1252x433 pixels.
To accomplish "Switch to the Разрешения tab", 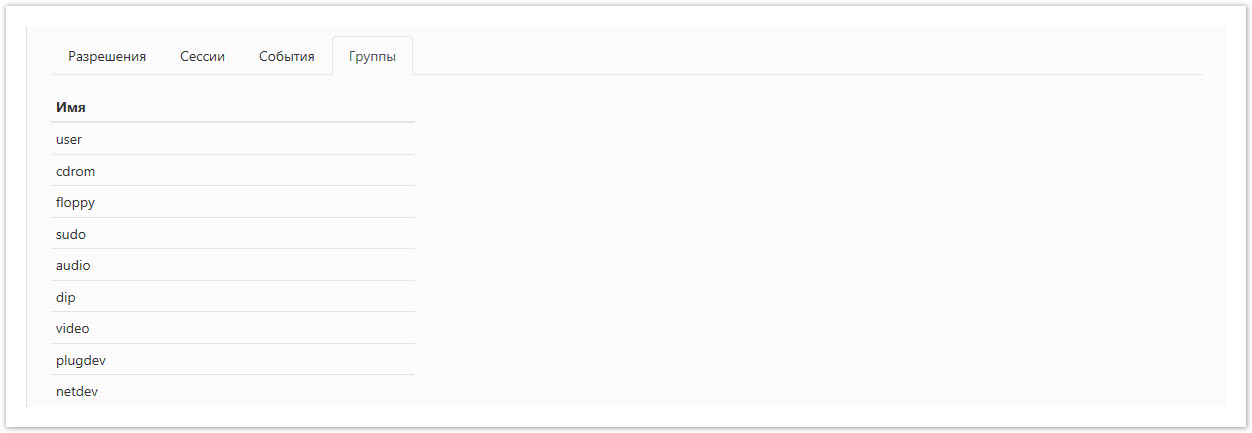I will click(x=107, y=57).
